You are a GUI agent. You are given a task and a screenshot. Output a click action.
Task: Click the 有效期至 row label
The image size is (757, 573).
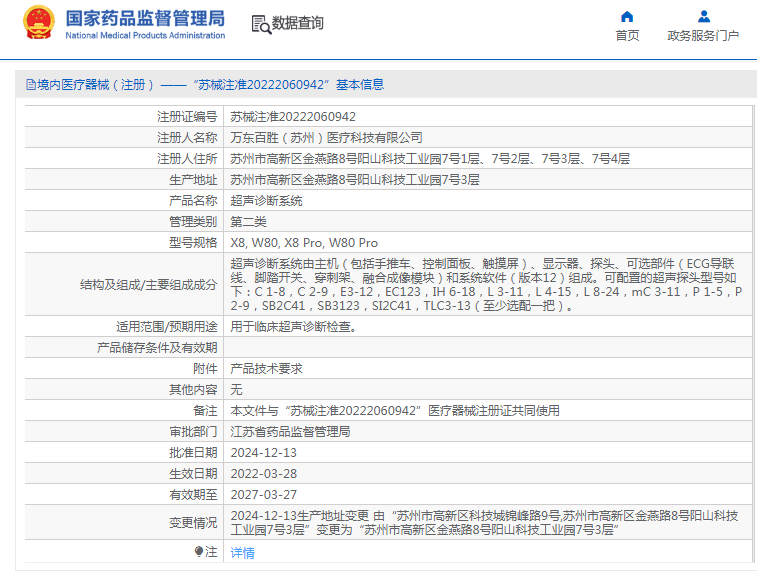point(193,495)
